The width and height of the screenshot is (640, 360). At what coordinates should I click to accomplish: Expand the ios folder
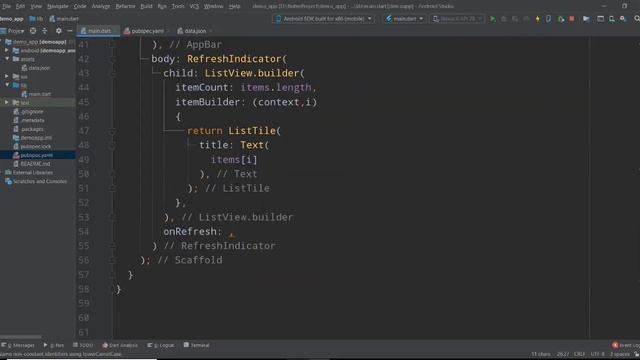tap(7, 76)
